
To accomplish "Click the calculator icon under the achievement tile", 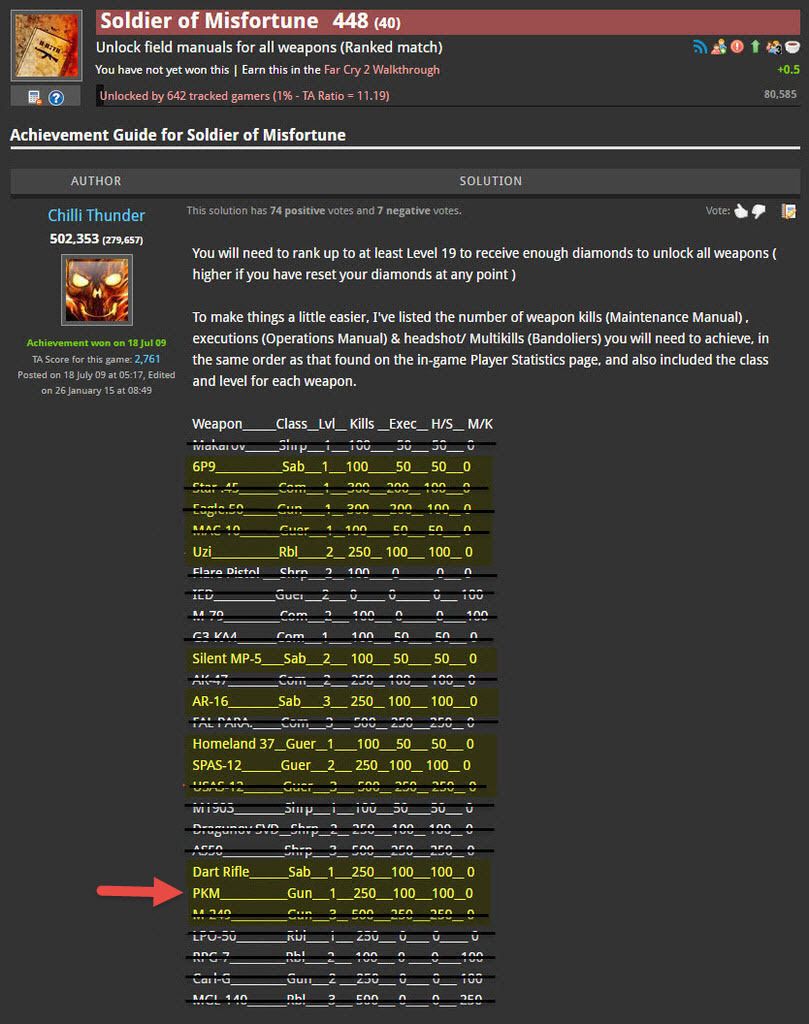I will (x=35, y=97).
